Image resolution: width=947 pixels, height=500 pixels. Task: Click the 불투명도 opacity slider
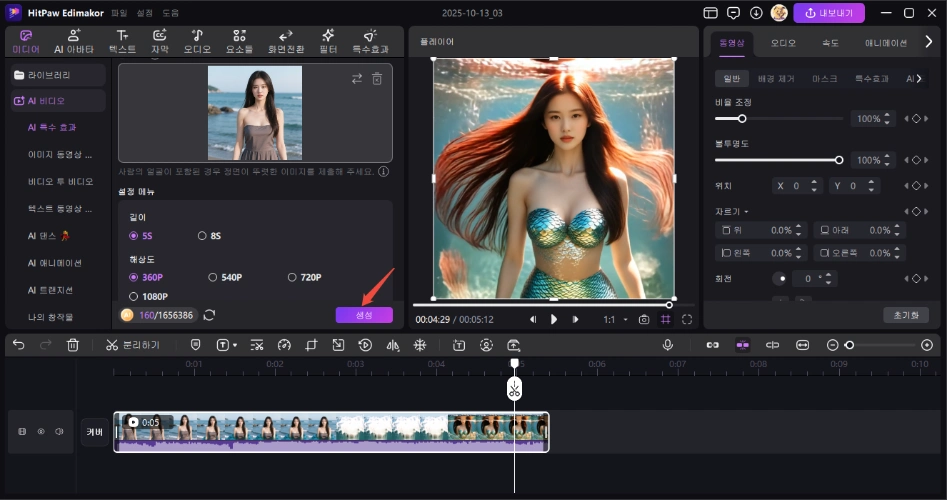click(x=778, y=160)
